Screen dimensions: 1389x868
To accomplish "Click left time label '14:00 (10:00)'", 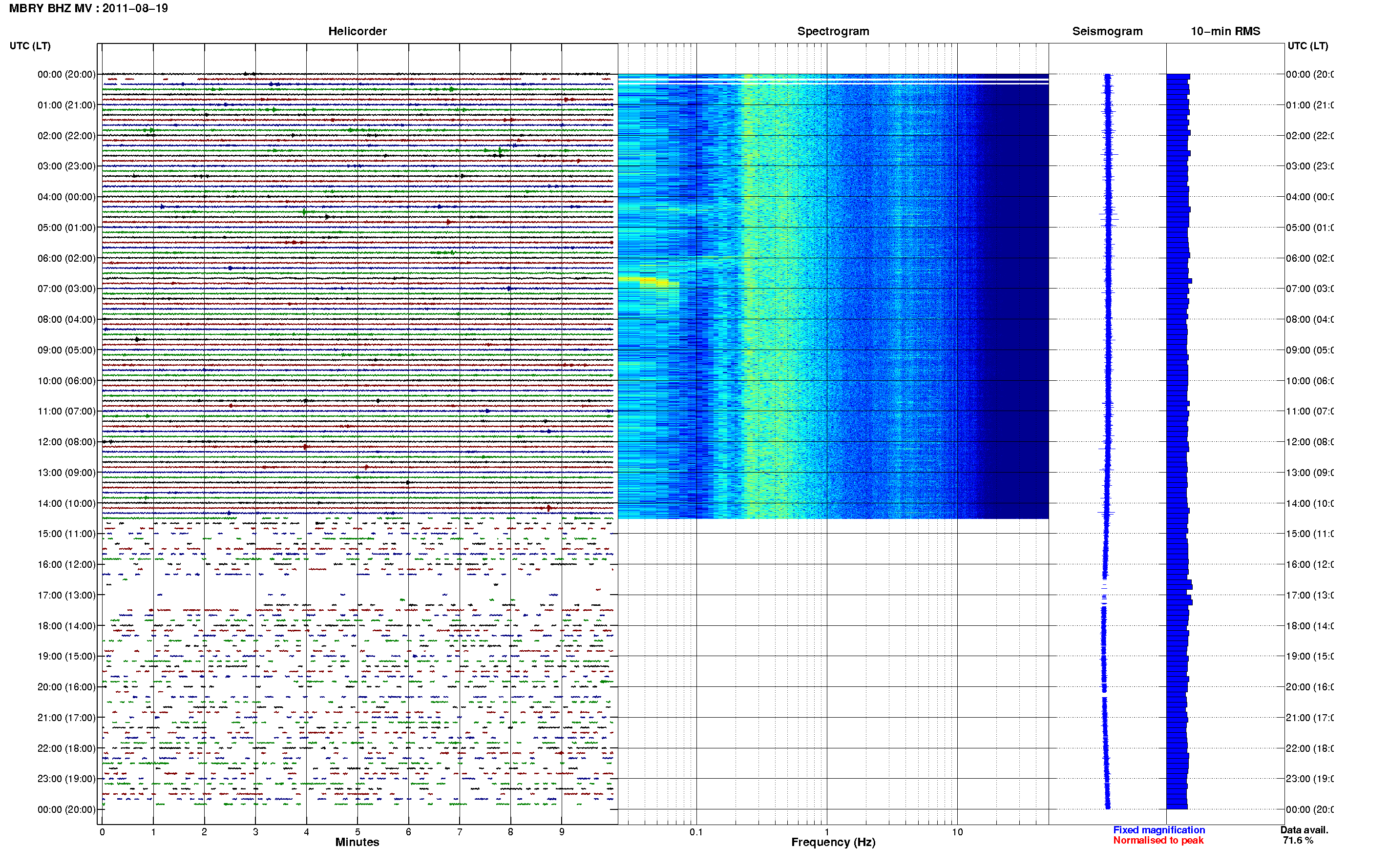I will coord(66,503).
